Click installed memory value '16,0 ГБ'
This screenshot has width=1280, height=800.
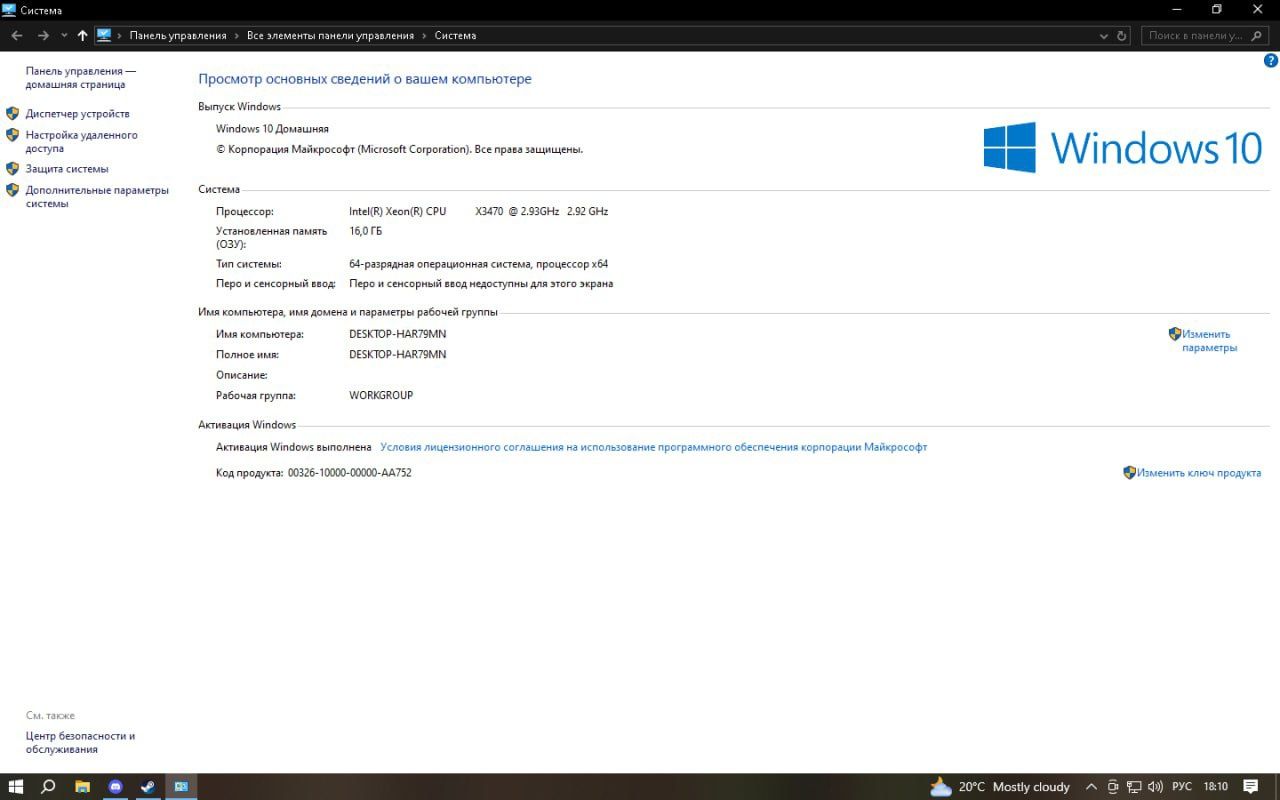click(x=366, y=231)
